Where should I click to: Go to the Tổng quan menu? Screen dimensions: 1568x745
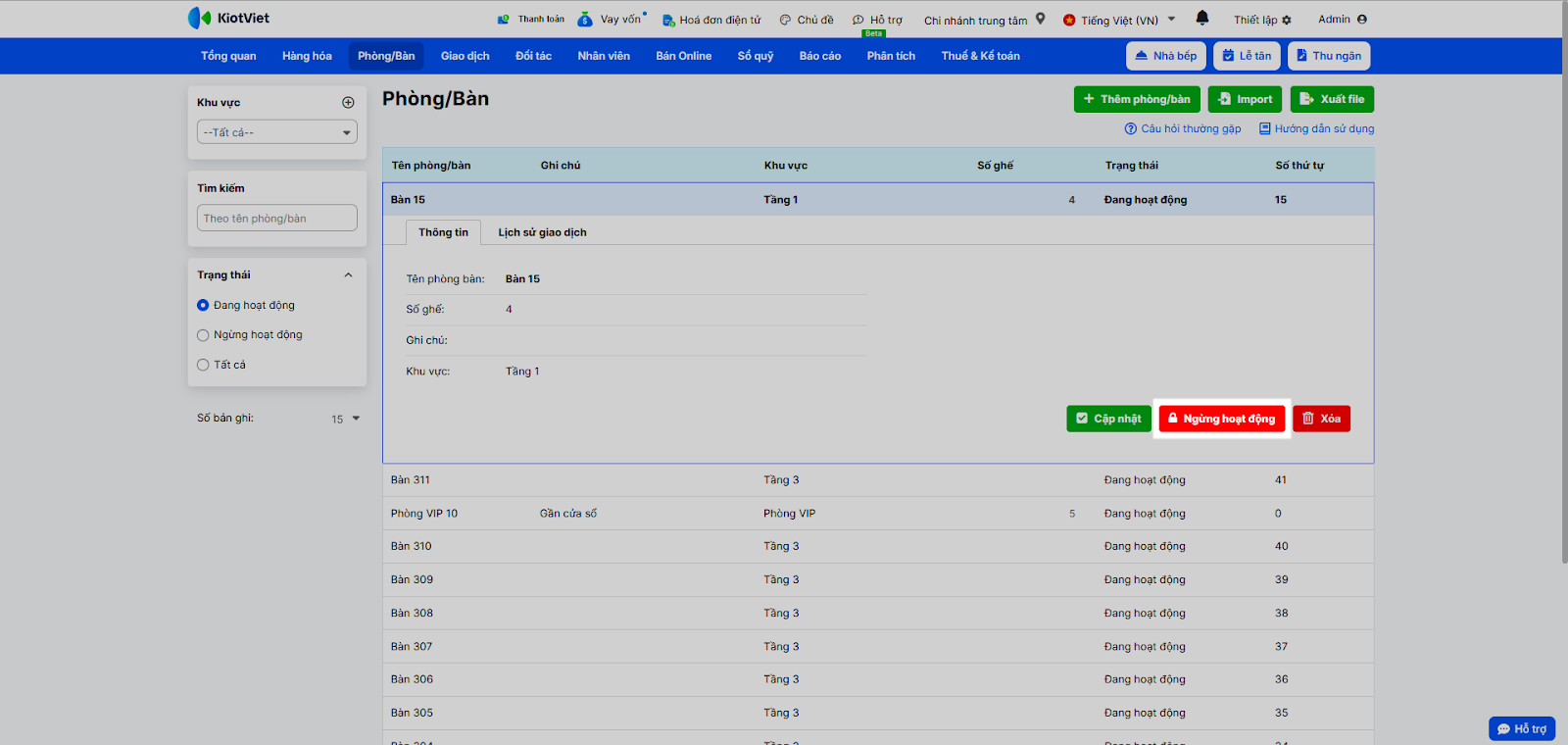pyautogui.click(x=228, y=56)
